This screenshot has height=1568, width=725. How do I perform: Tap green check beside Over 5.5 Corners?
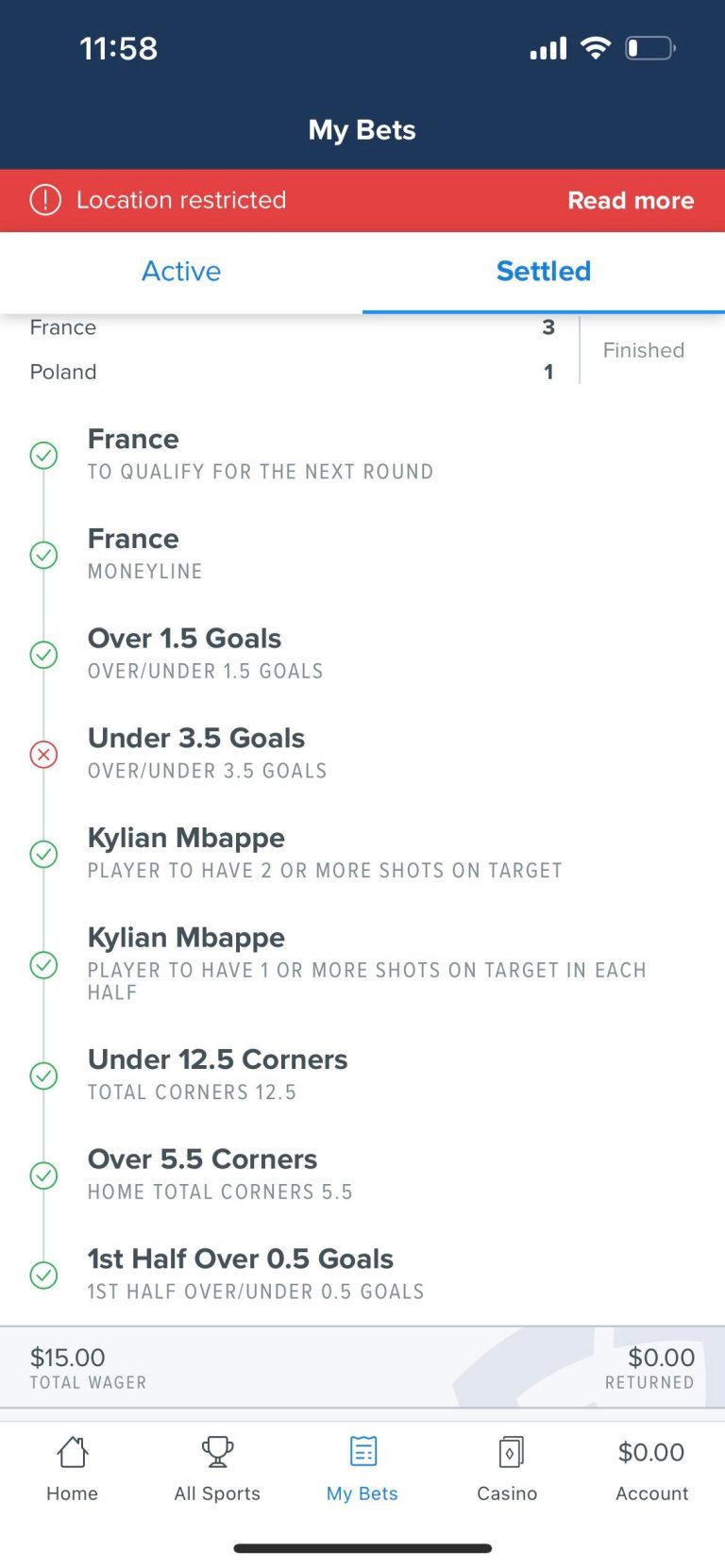pos(44,1176)
